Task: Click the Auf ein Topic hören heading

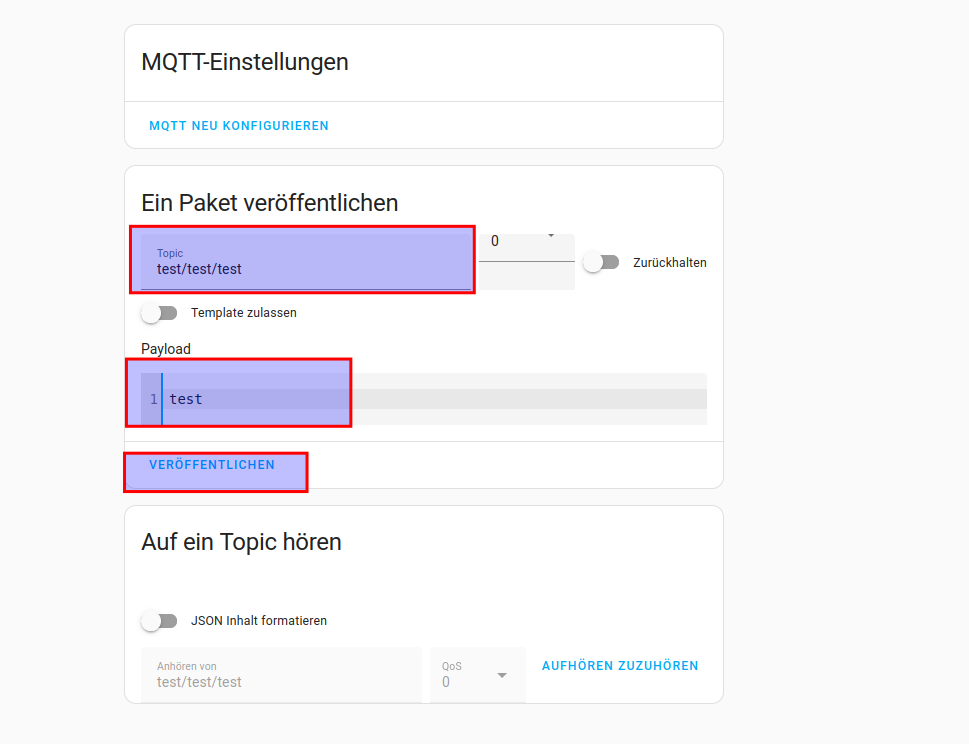Action: click(240, 541)
